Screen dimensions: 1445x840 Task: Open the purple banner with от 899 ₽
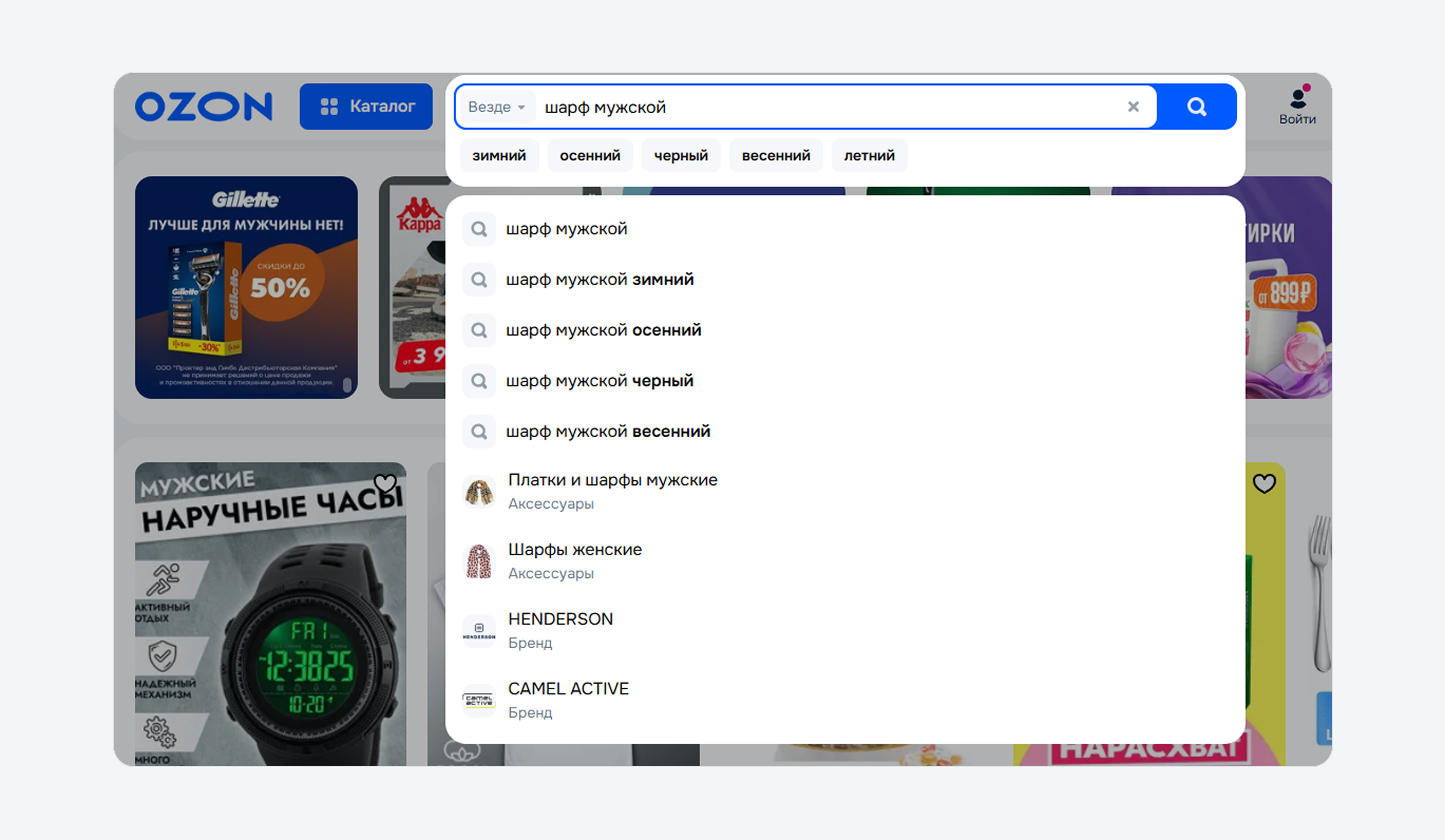pos(1288,287)
